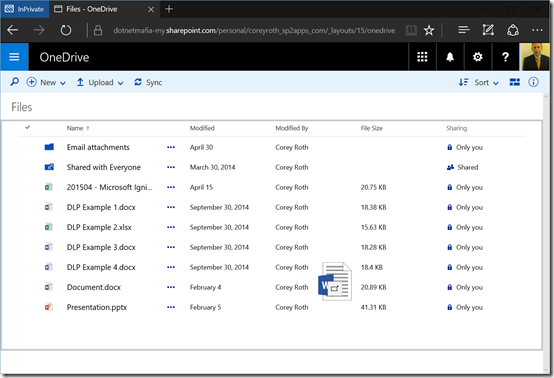Open the OneDrive hamburger navigation menu

click(x=14, y=57)
